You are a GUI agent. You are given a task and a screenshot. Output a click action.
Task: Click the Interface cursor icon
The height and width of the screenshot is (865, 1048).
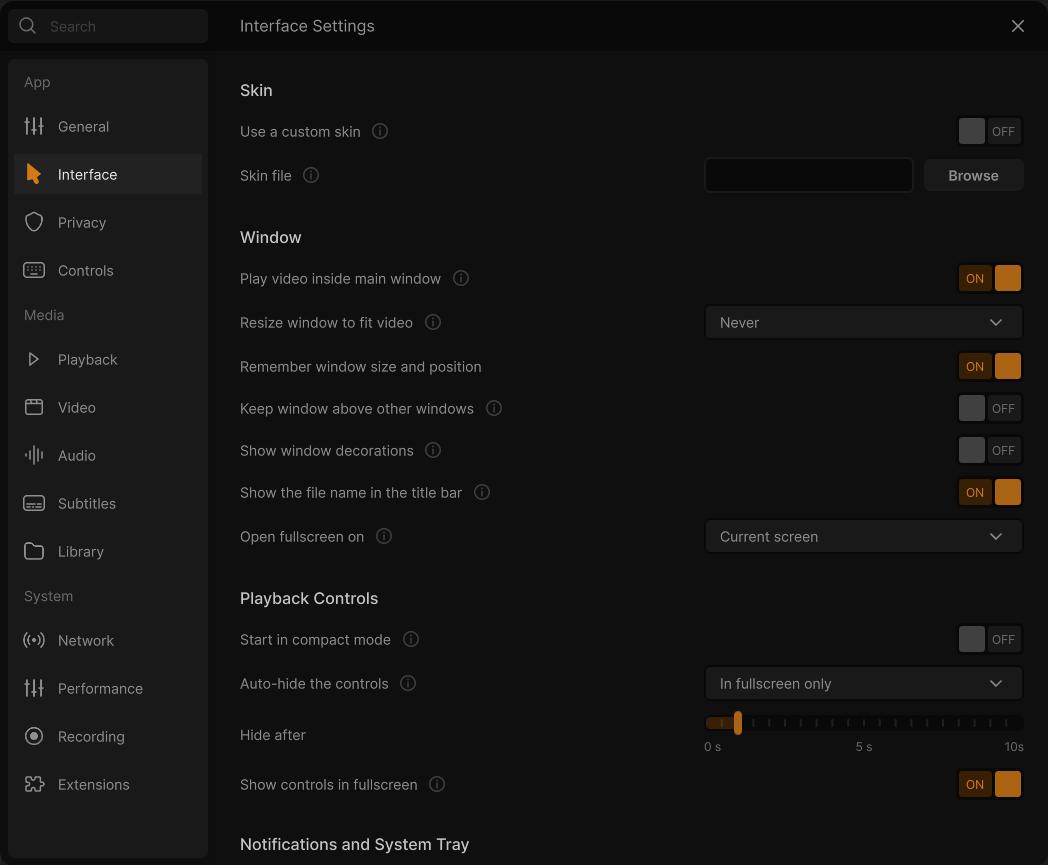pyautogui.click(x=33, y=174)
